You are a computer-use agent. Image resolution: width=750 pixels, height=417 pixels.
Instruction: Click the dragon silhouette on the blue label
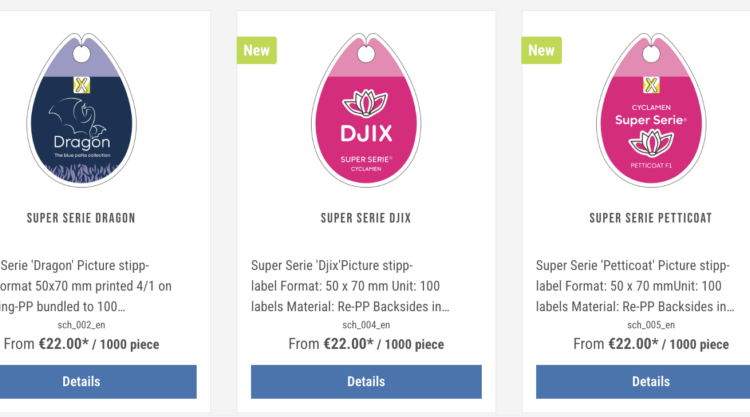coord(77,116)
